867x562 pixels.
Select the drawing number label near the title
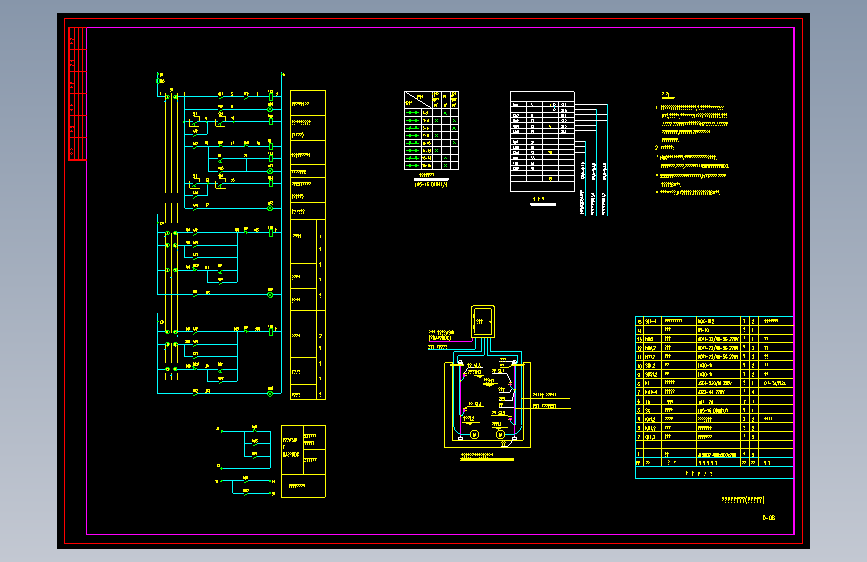pos(769,518)
